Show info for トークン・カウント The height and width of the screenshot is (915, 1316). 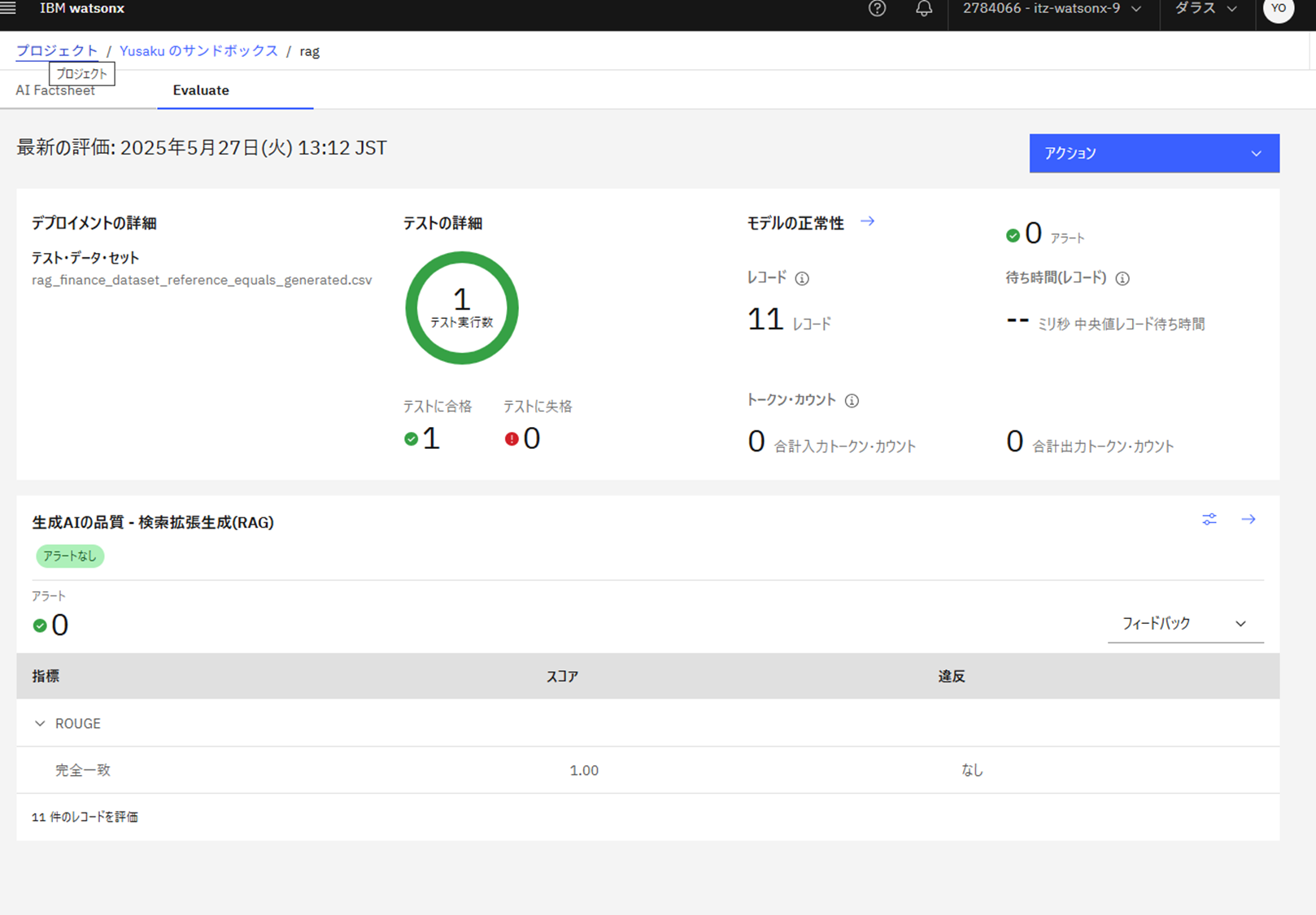pos(852,400)
